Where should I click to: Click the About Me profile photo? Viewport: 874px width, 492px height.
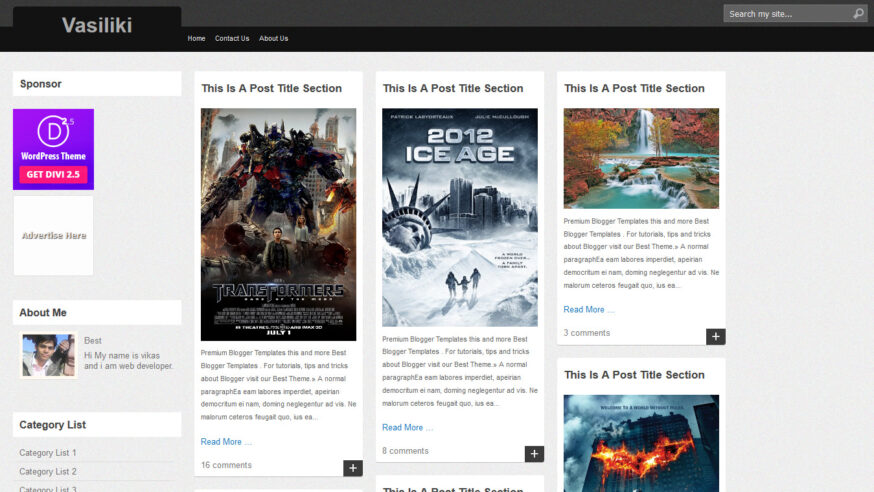point(48,355)
